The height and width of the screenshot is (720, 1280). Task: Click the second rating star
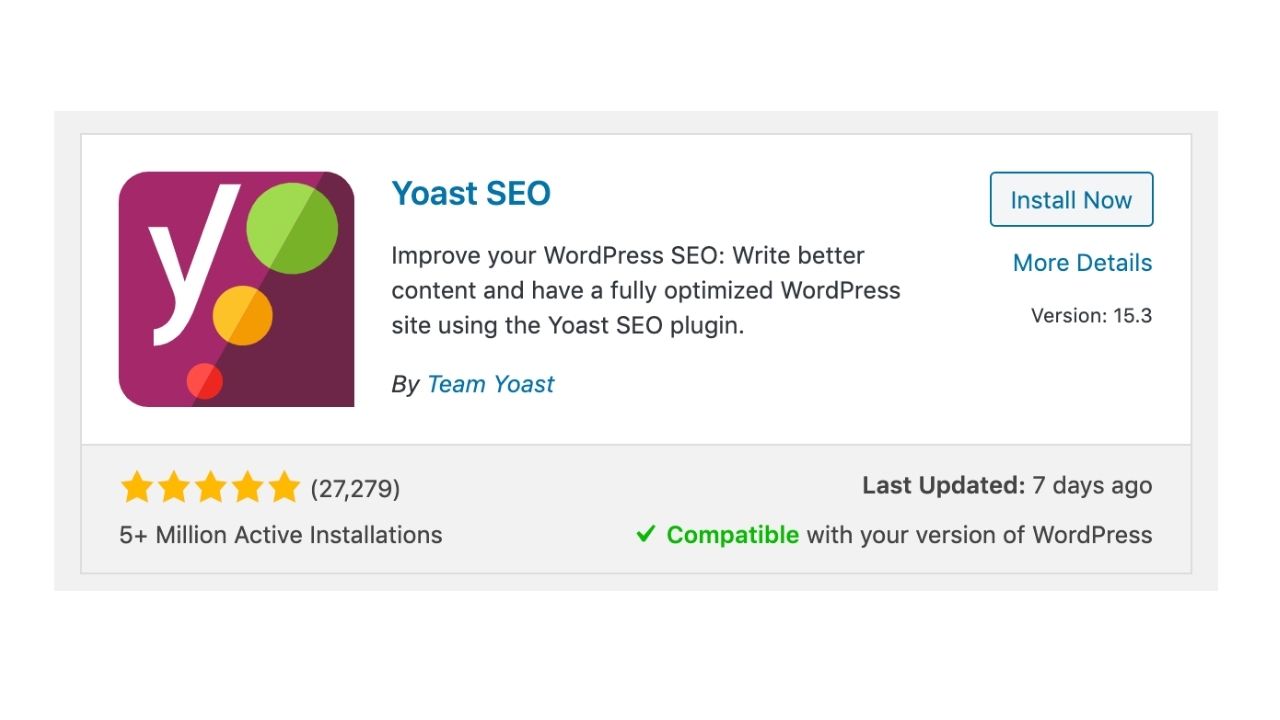click(x=173, y=487)
